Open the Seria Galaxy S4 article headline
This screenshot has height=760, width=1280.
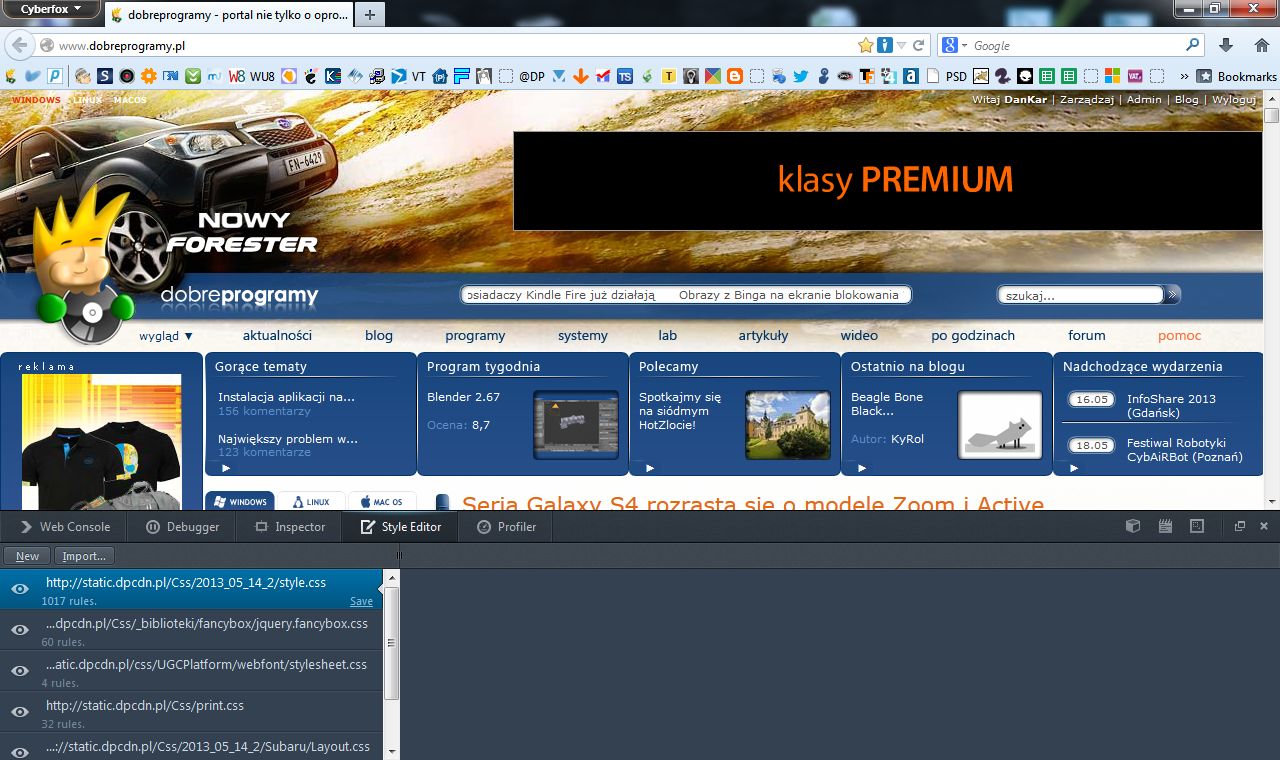click(x=752, y=503)
